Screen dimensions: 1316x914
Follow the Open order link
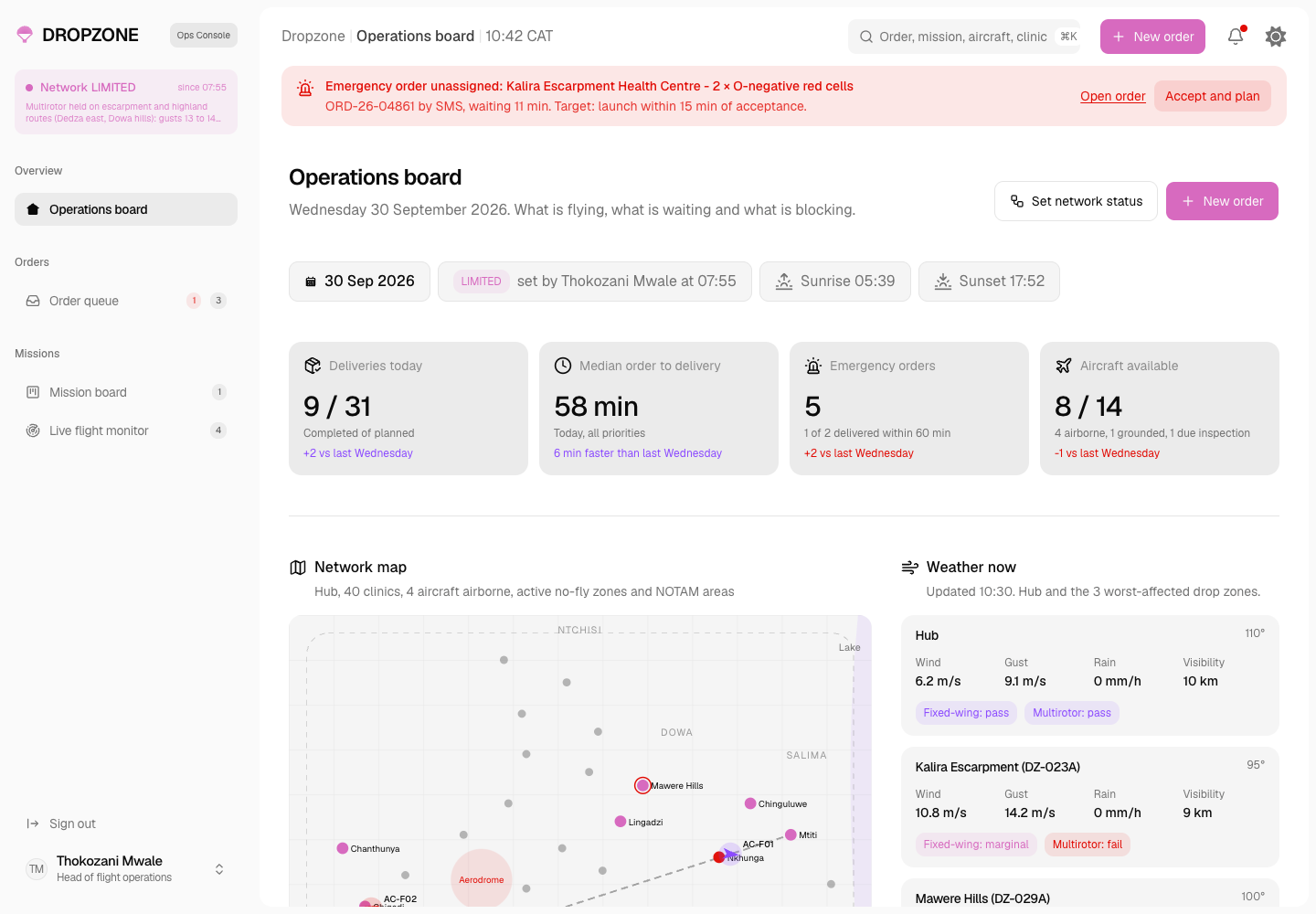tap(1113, 96)
